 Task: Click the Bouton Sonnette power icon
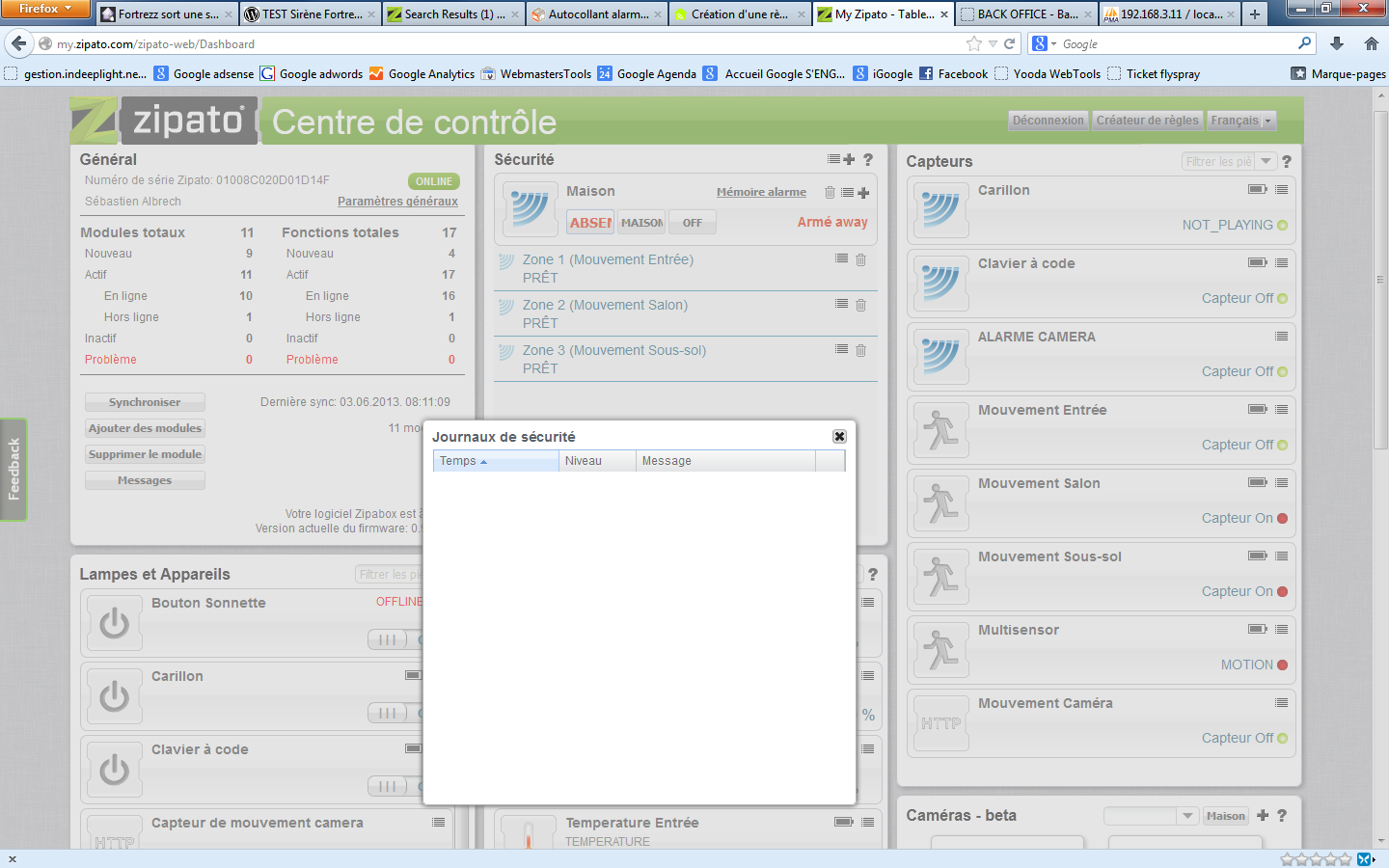(114, 623)
